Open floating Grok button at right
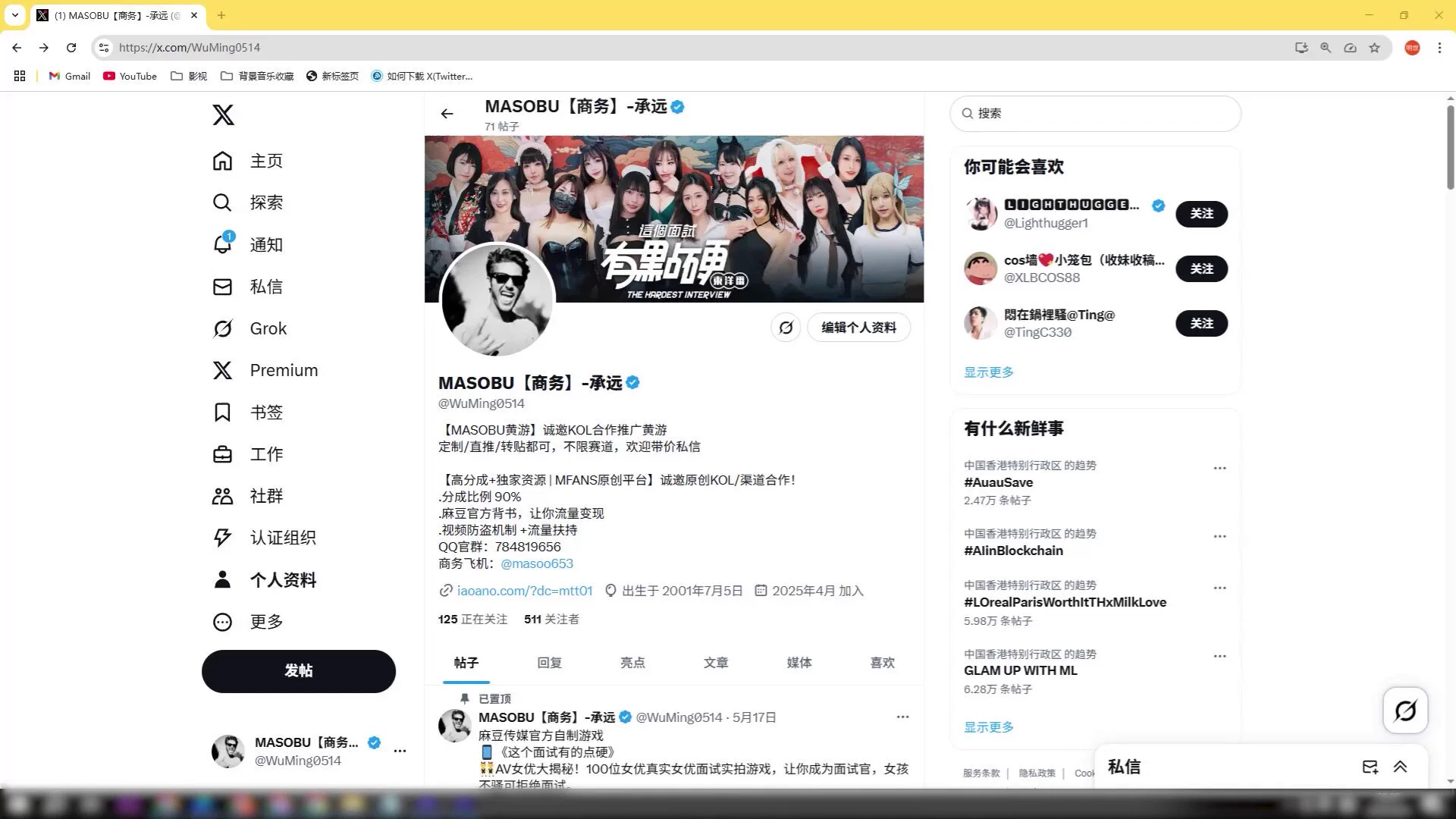Image resolution: width=1456 pixels, height=819 pixels. (1405, 711)
